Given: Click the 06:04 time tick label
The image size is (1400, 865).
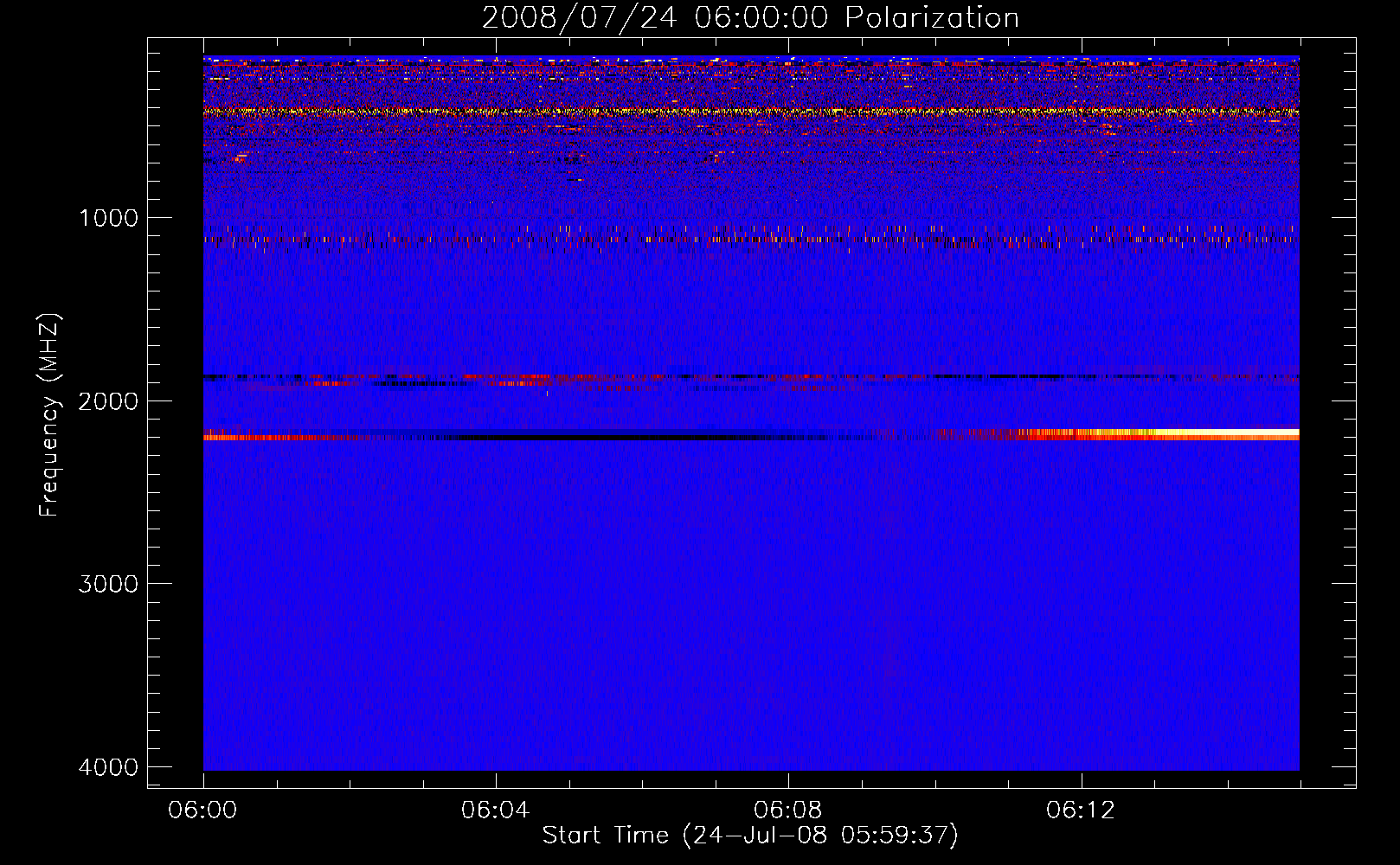Looking at the screenshot, I should (x=495, y=811).
